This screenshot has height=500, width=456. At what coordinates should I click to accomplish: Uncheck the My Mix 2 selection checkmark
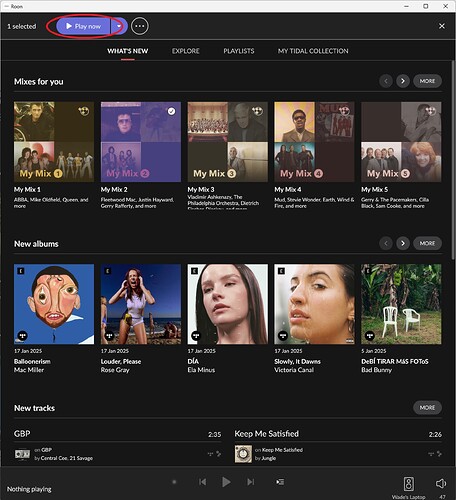click(x=171, y=111)
